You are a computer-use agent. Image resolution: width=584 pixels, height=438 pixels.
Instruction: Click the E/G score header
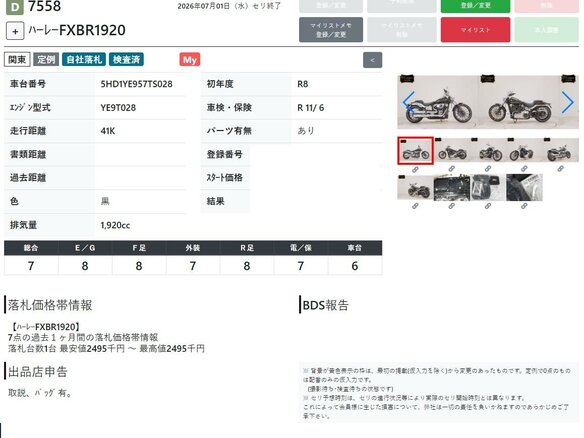pos(85,248)
